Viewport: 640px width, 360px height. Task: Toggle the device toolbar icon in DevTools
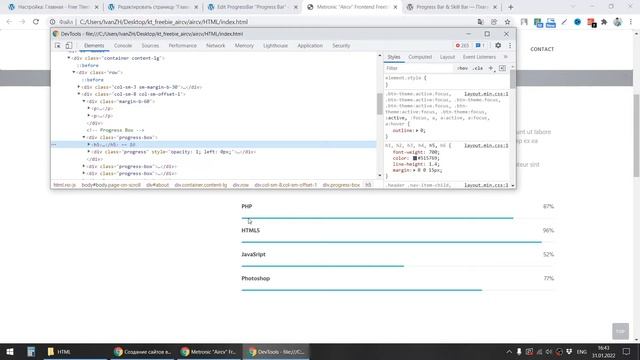click(69, 46)
